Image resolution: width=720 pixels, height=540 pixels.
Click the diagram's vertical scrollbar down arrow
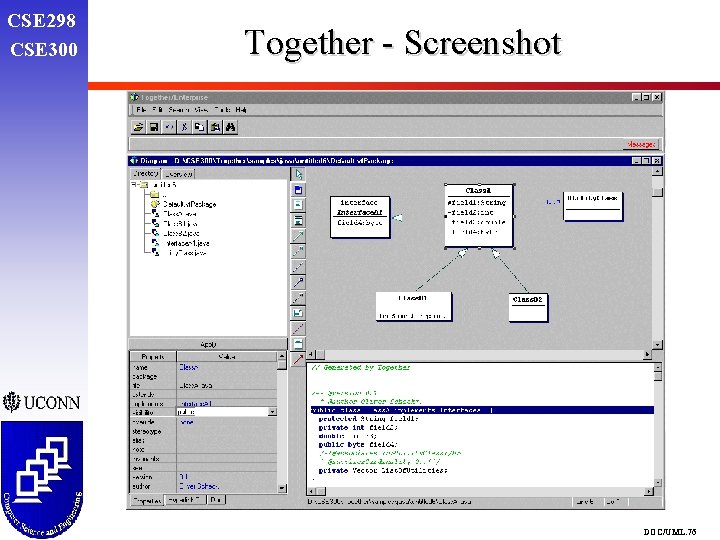click(658, 344)
